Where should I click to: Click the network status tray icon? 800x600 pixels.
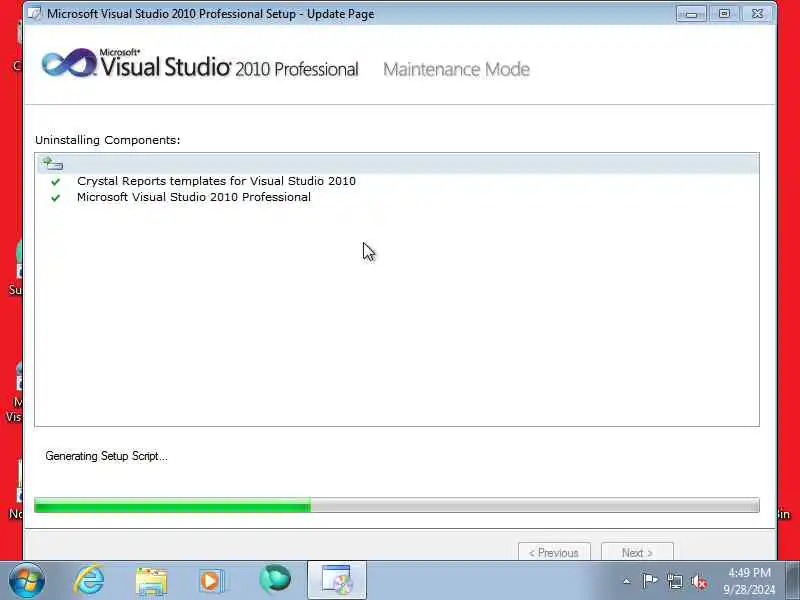click(x=675, y=581)
